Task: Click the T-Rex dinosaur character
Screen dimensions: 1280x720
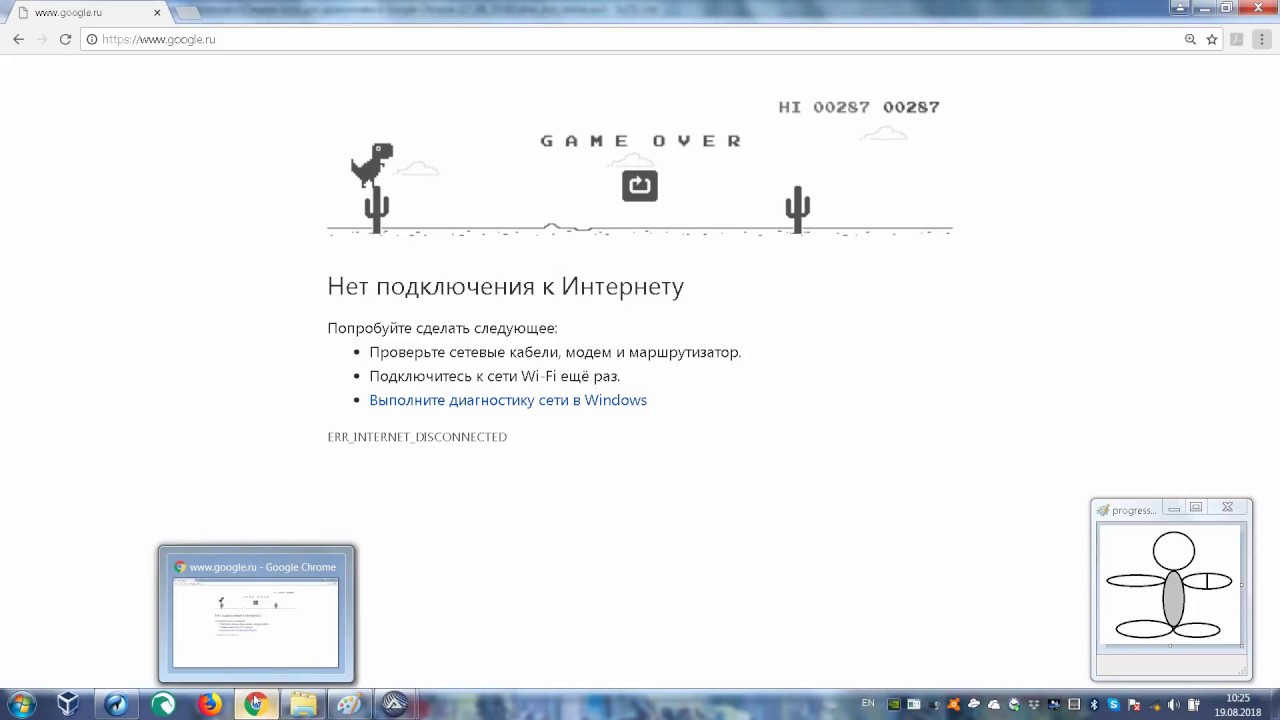Action: pos(371,166)
